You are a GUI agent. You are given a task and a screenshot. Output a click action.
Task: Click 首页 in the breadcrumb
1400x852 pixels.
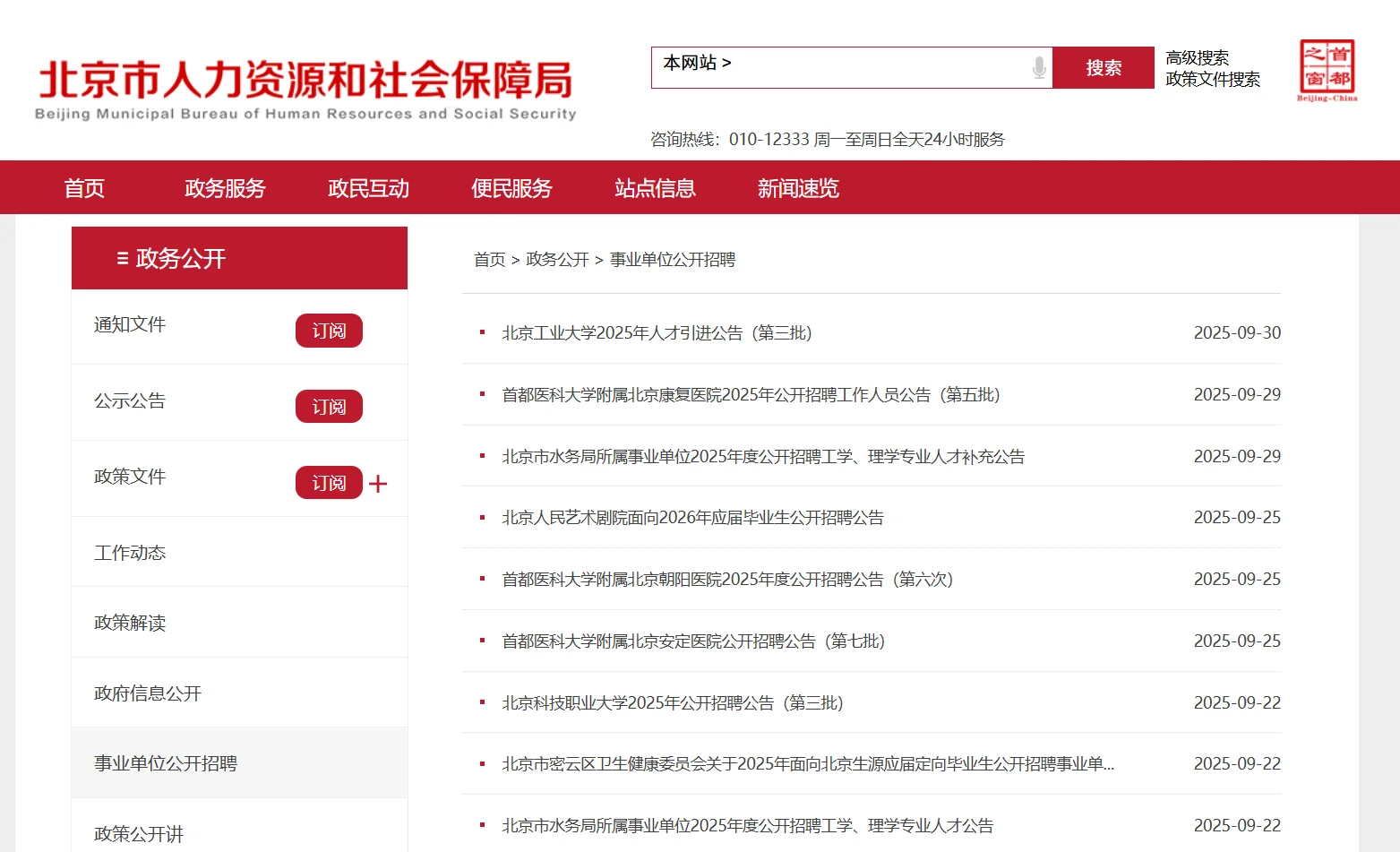click(489, 260)
